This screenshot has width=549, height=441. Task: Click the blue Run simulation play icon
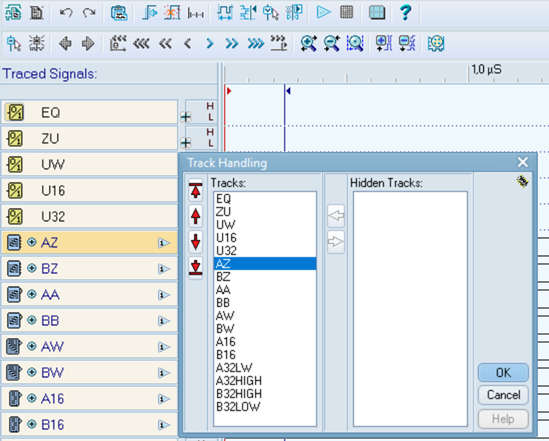pyautogui.click(x=324, y=12)
